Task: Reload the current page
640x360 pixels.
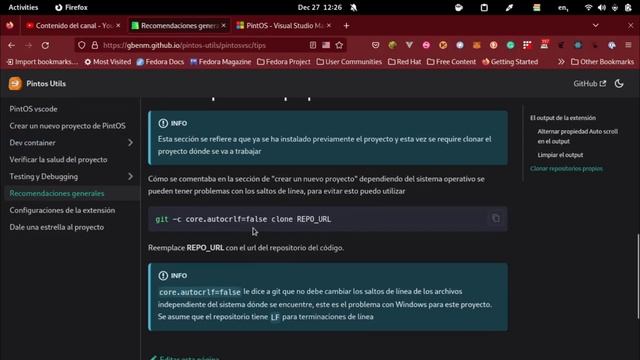Action: [x=45, y=45]
